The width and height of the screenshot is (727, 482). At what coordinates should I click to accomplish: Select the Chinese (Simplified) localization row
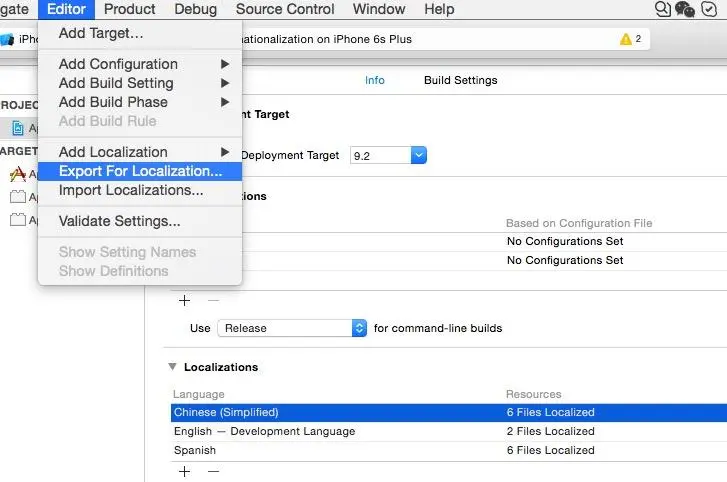[449, 412]
